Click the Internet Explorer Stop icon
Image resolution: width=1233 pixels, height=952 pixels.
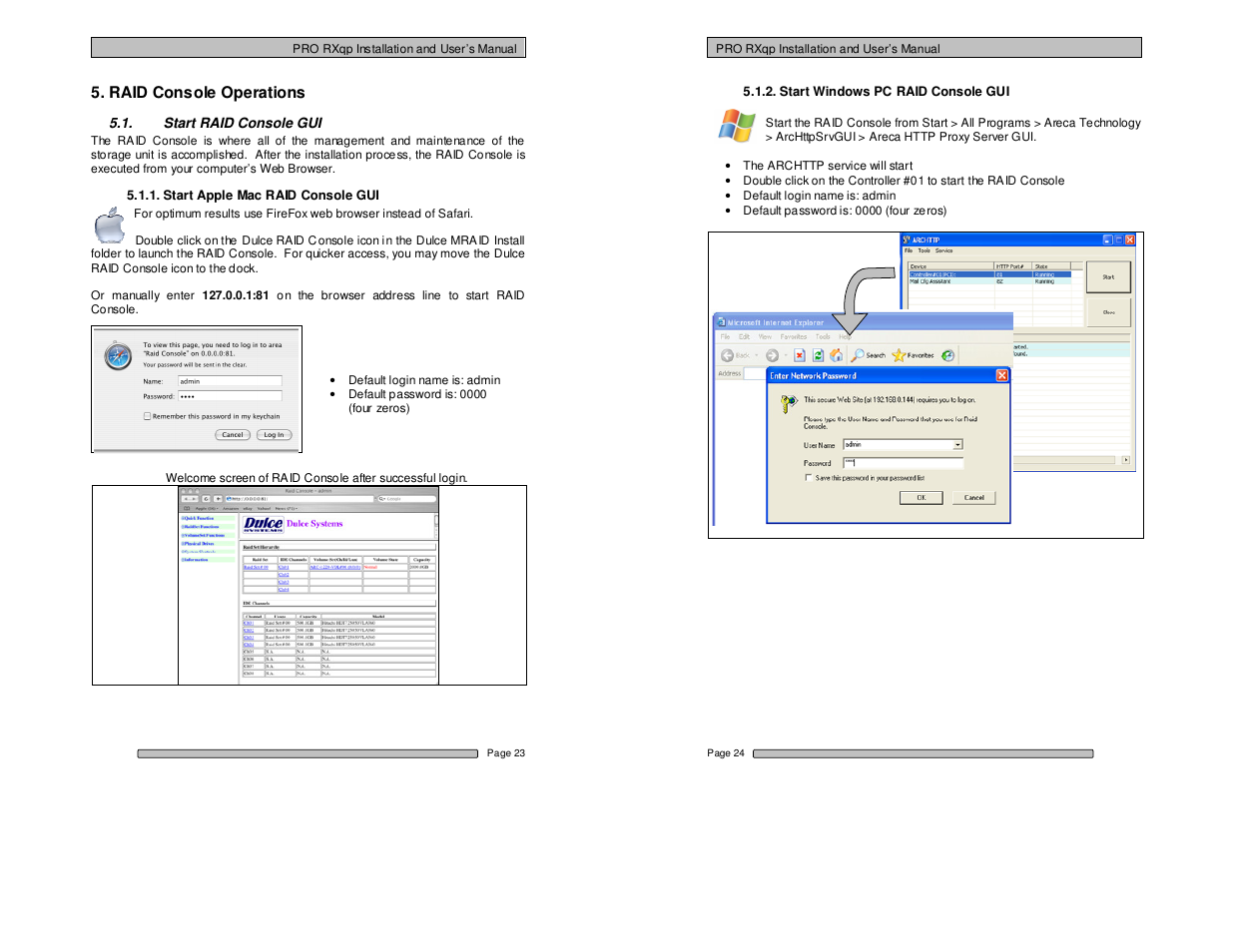(800, 354)
